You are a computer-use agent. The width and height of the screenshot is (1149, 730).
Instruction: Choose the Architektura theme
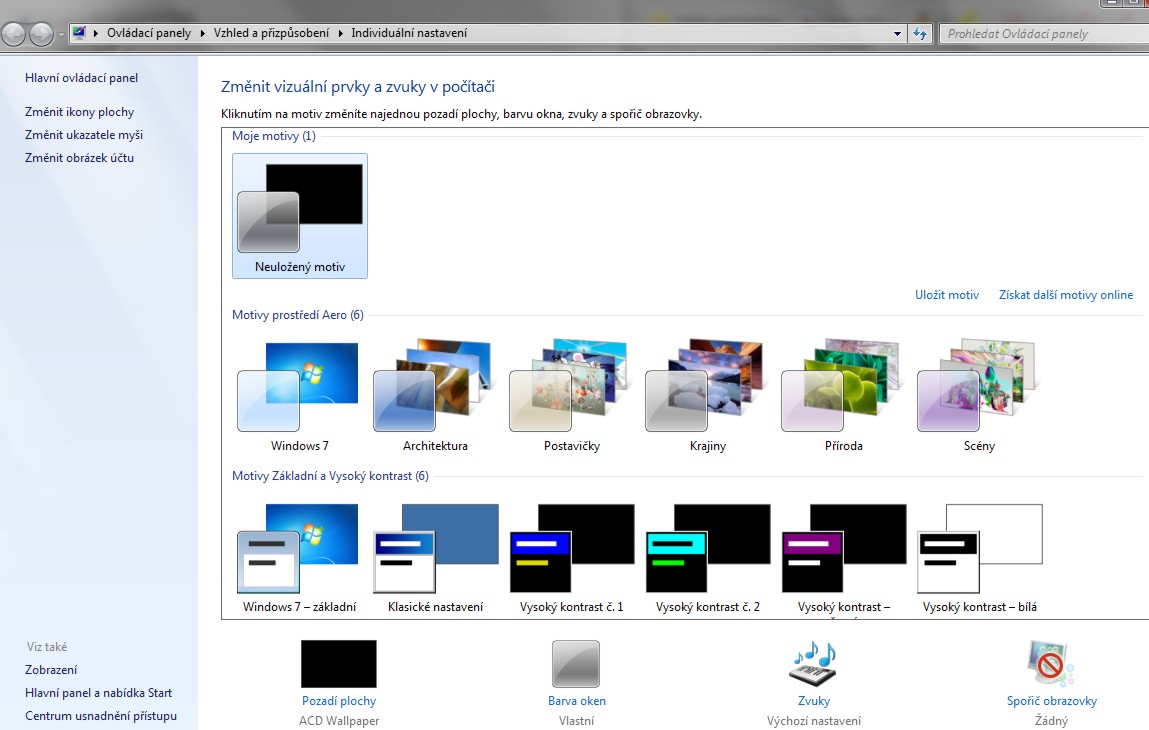point(435,395)
